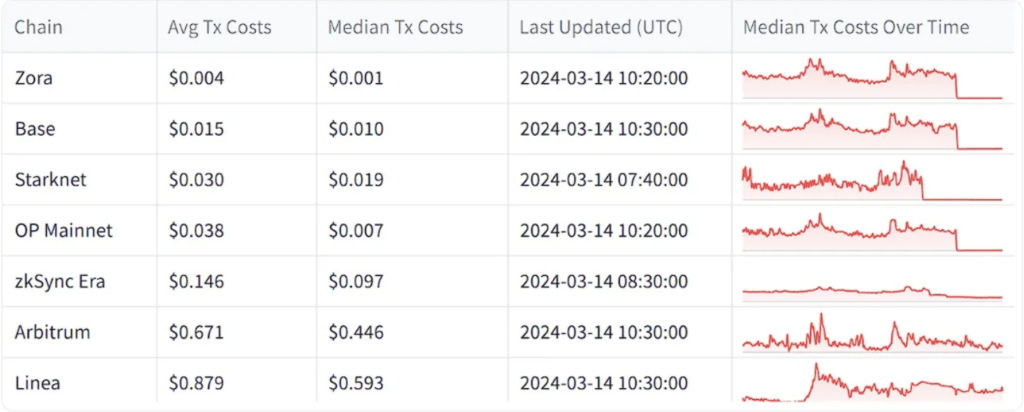Image resolution: width=1024 pixels, height=412 pixels.
Task: Select the Arbitrum $0.671 average cost cell
Action: (x=237, y=333)
